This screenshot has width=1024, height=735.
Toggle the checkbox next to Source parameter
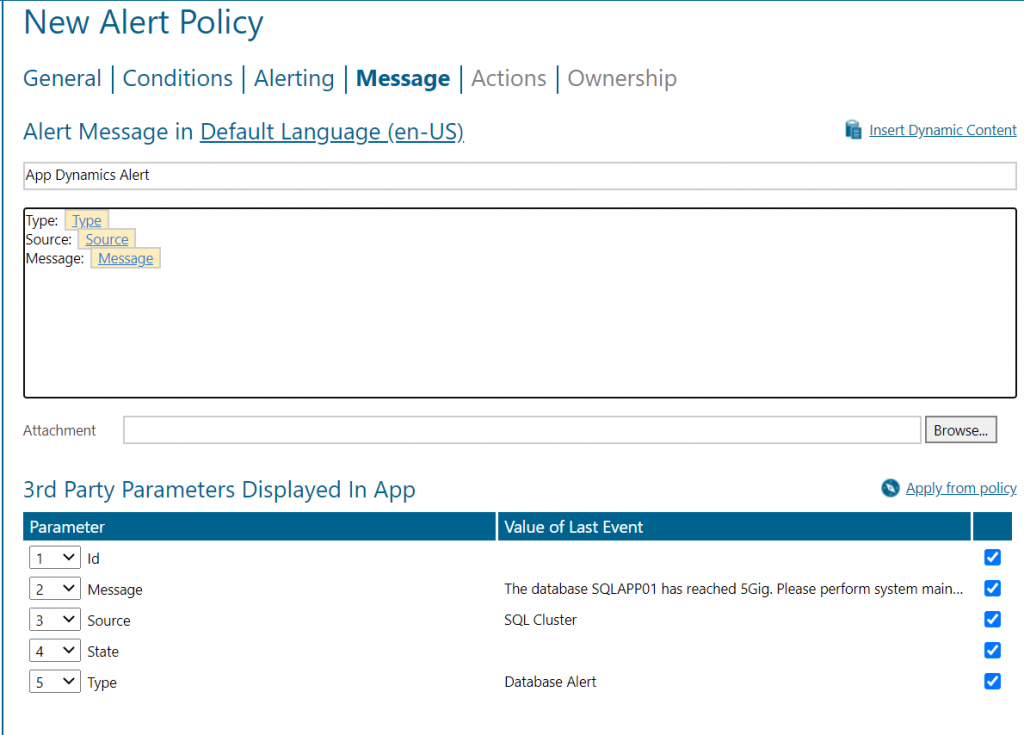point(992,619)
